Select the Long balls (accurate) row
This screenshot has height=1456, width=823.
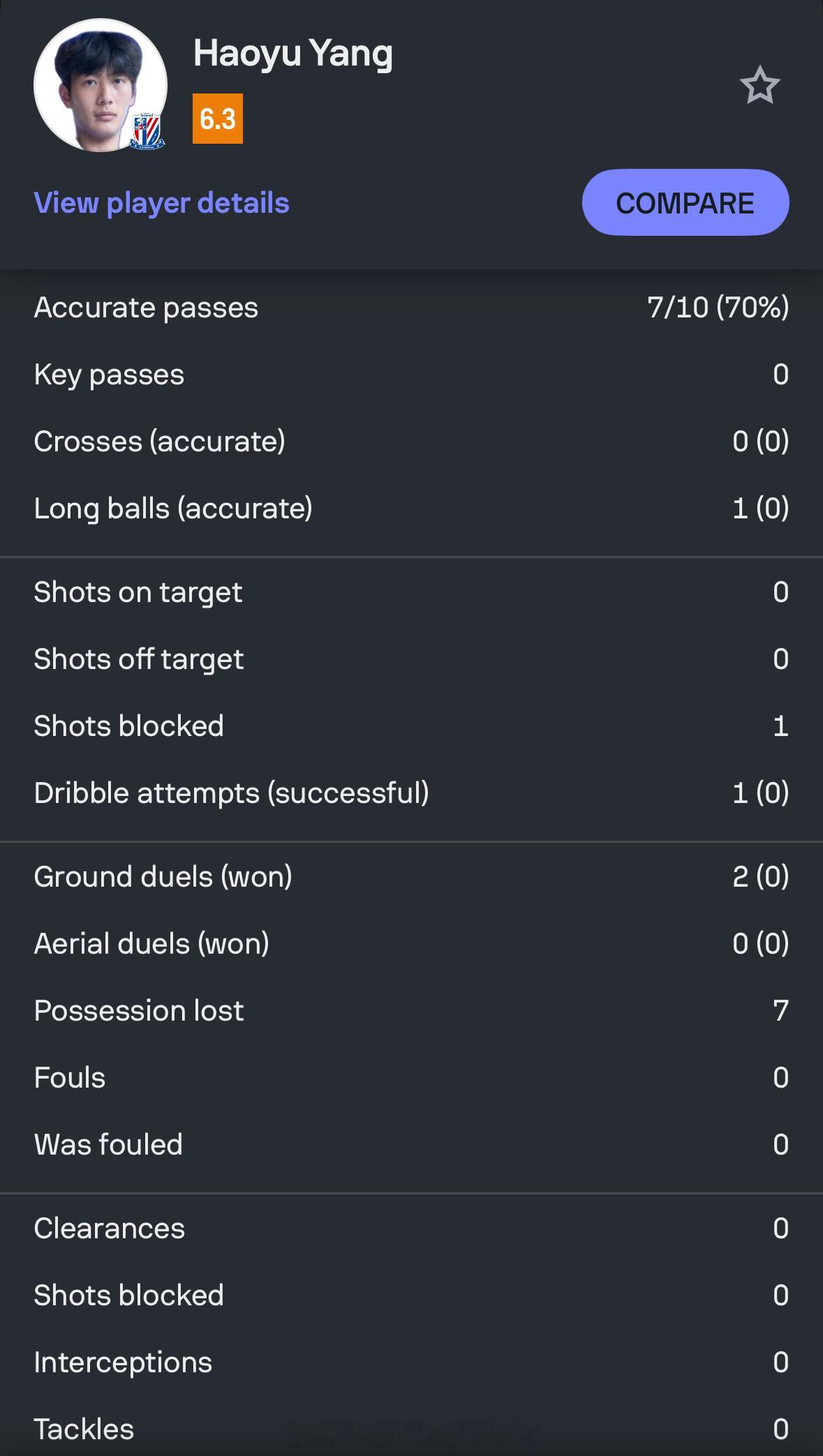point(411,509)
